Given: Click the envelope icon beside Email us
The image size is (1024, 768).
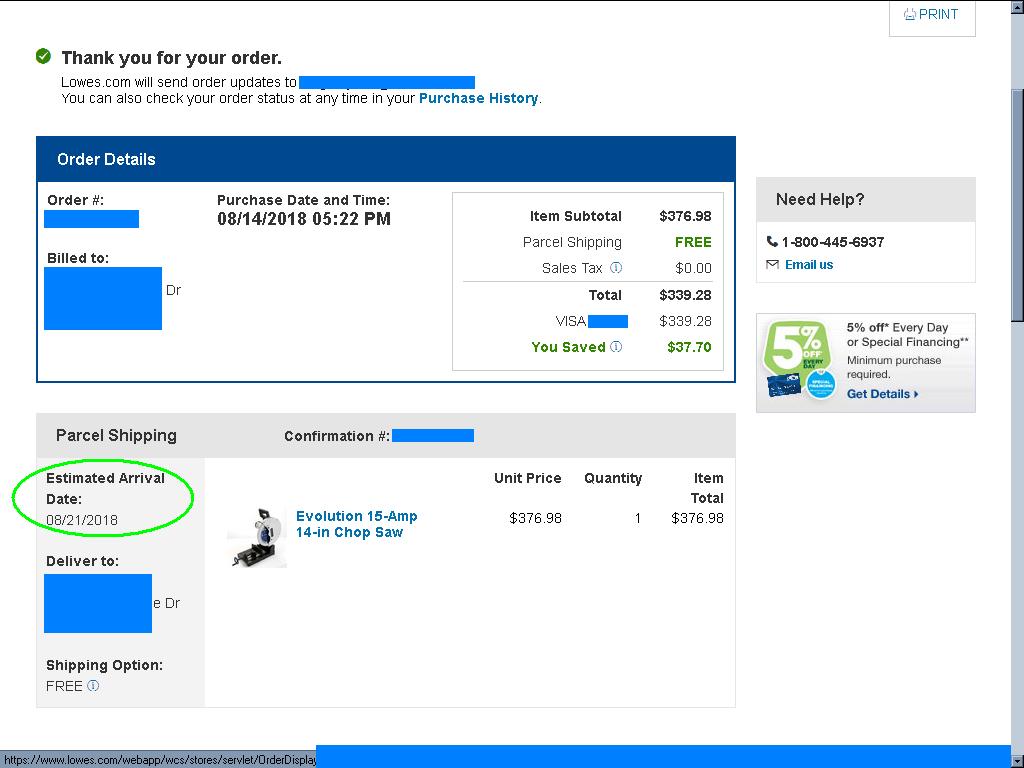Looking at the screenshot, I should point(773,264).
